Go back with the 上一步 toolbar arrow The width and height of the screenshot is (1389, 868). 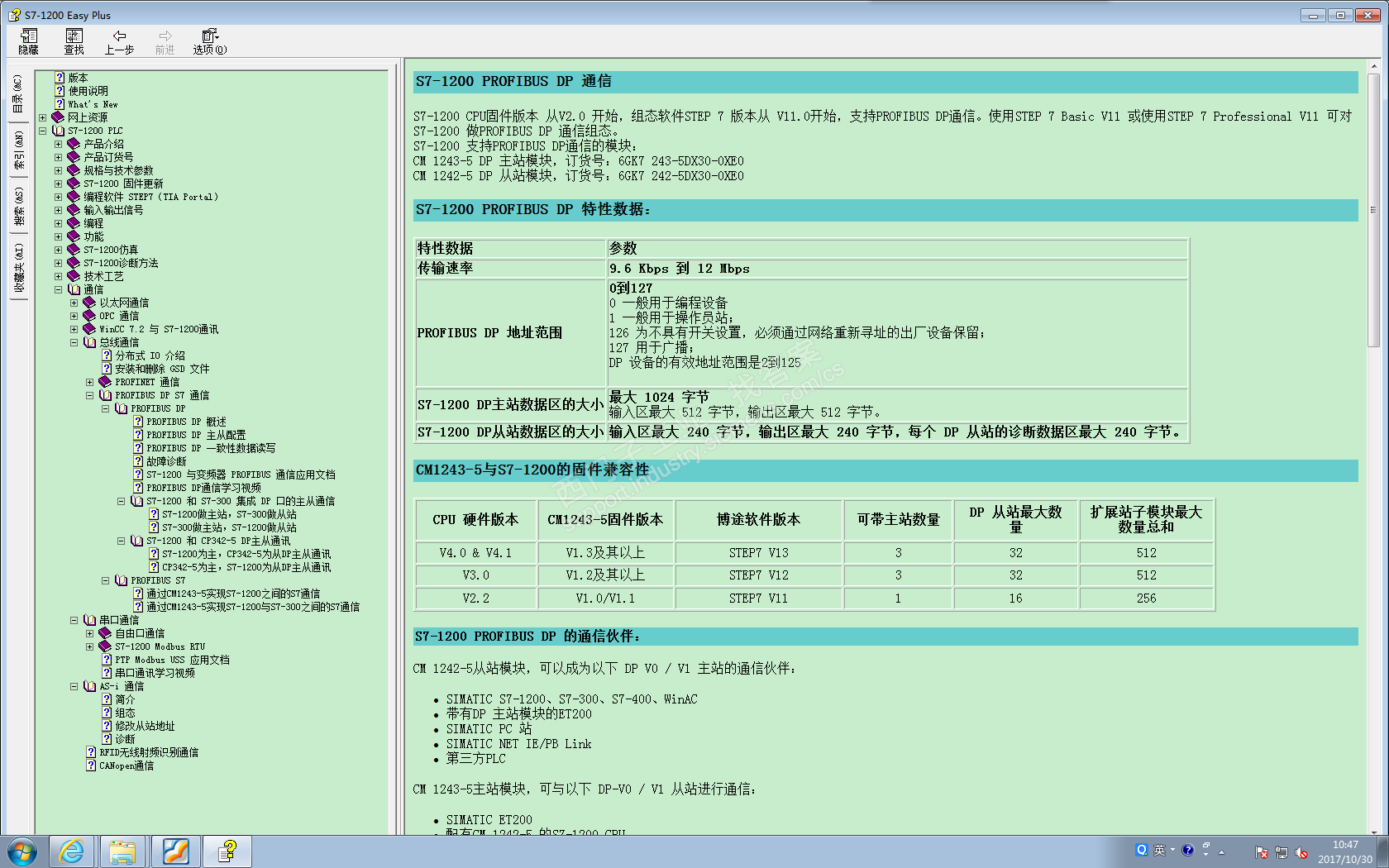click(119, 41)
